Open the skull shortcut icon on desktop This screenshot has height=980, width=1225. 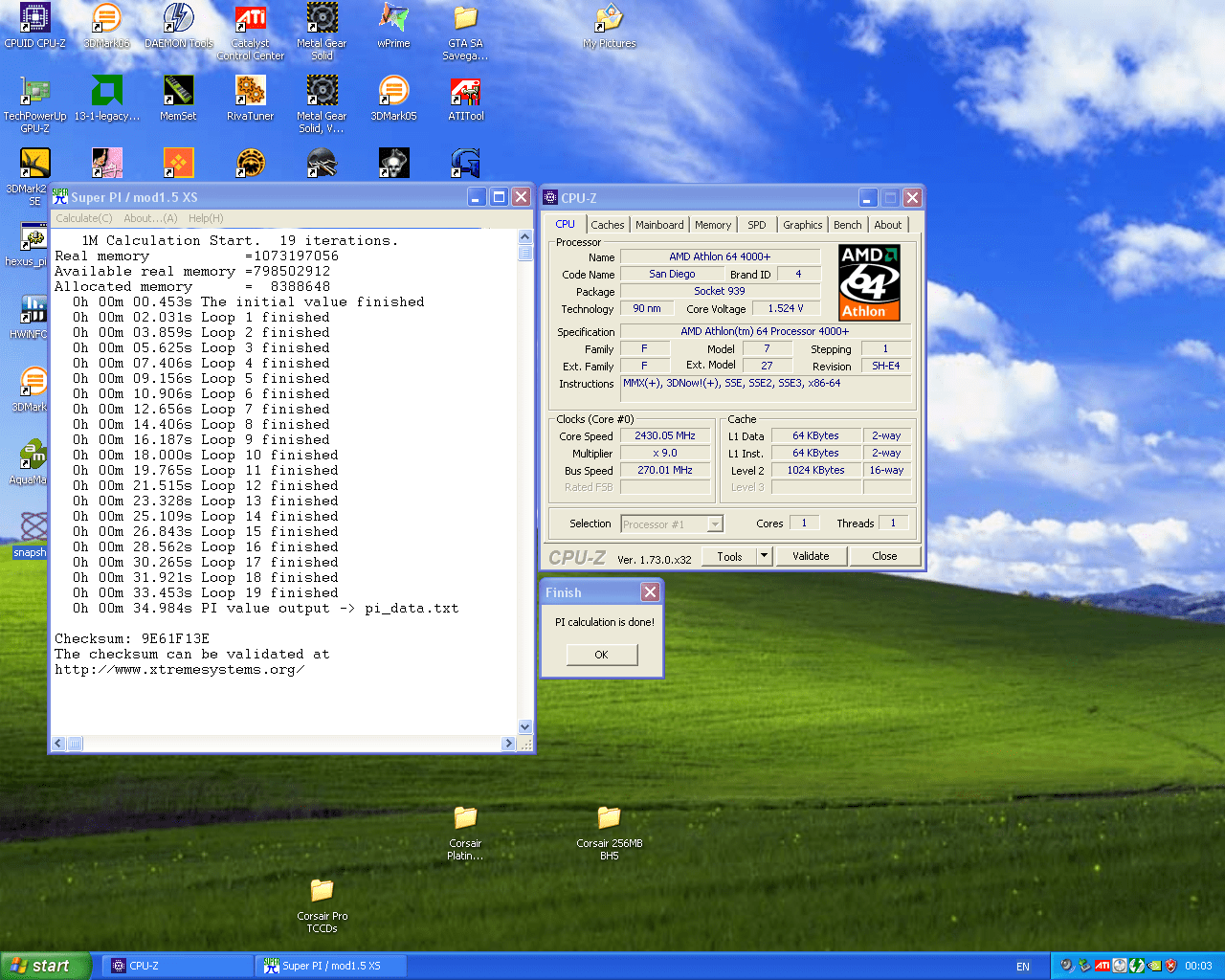coord(393,163)
